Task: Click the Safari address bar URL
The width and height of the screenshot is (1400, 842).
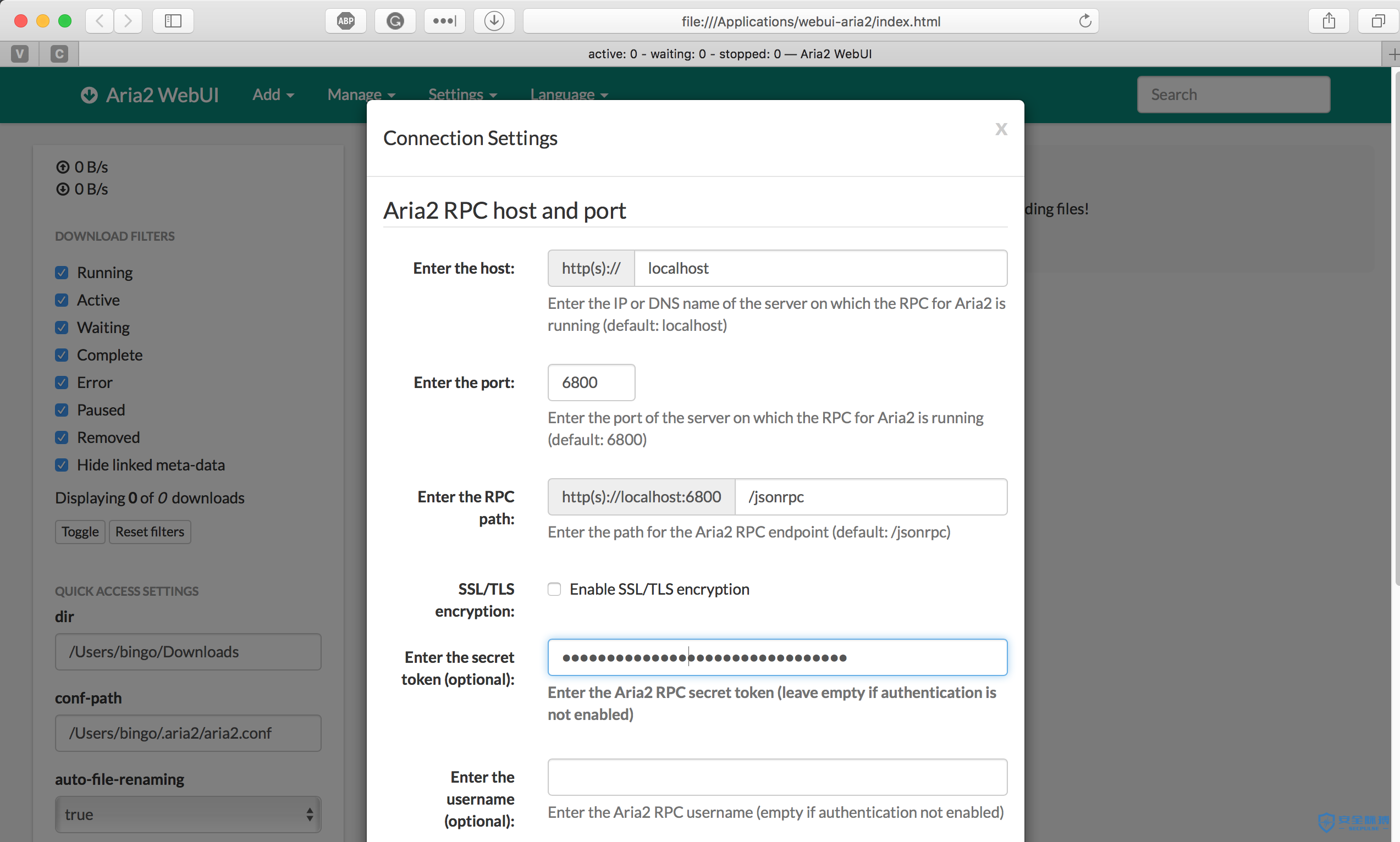Action: 811,21
